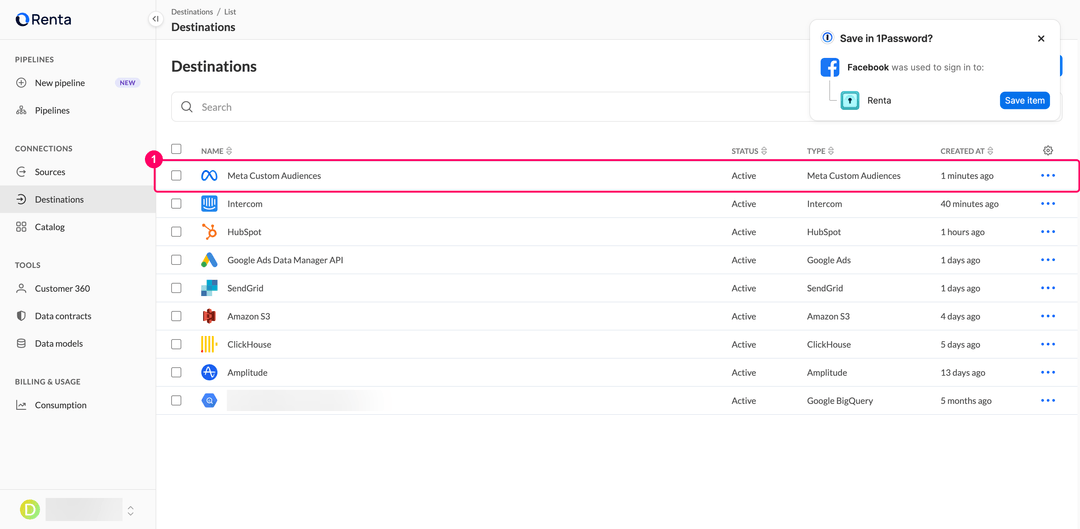Click into the Search destinations field
Viewport: 1080px width, 529px height.
pos(616,107)
